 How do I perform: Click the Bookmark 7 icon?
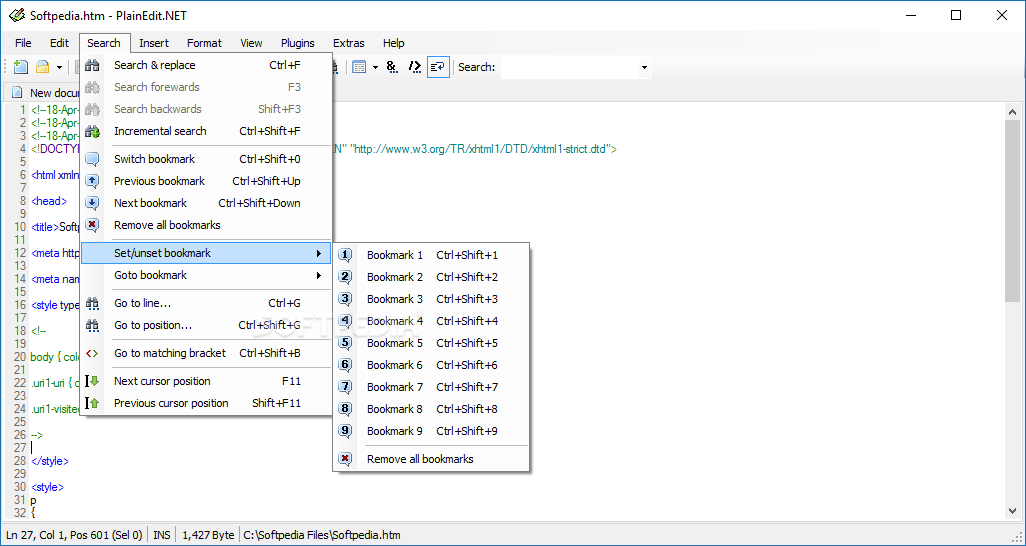[345, 387]
